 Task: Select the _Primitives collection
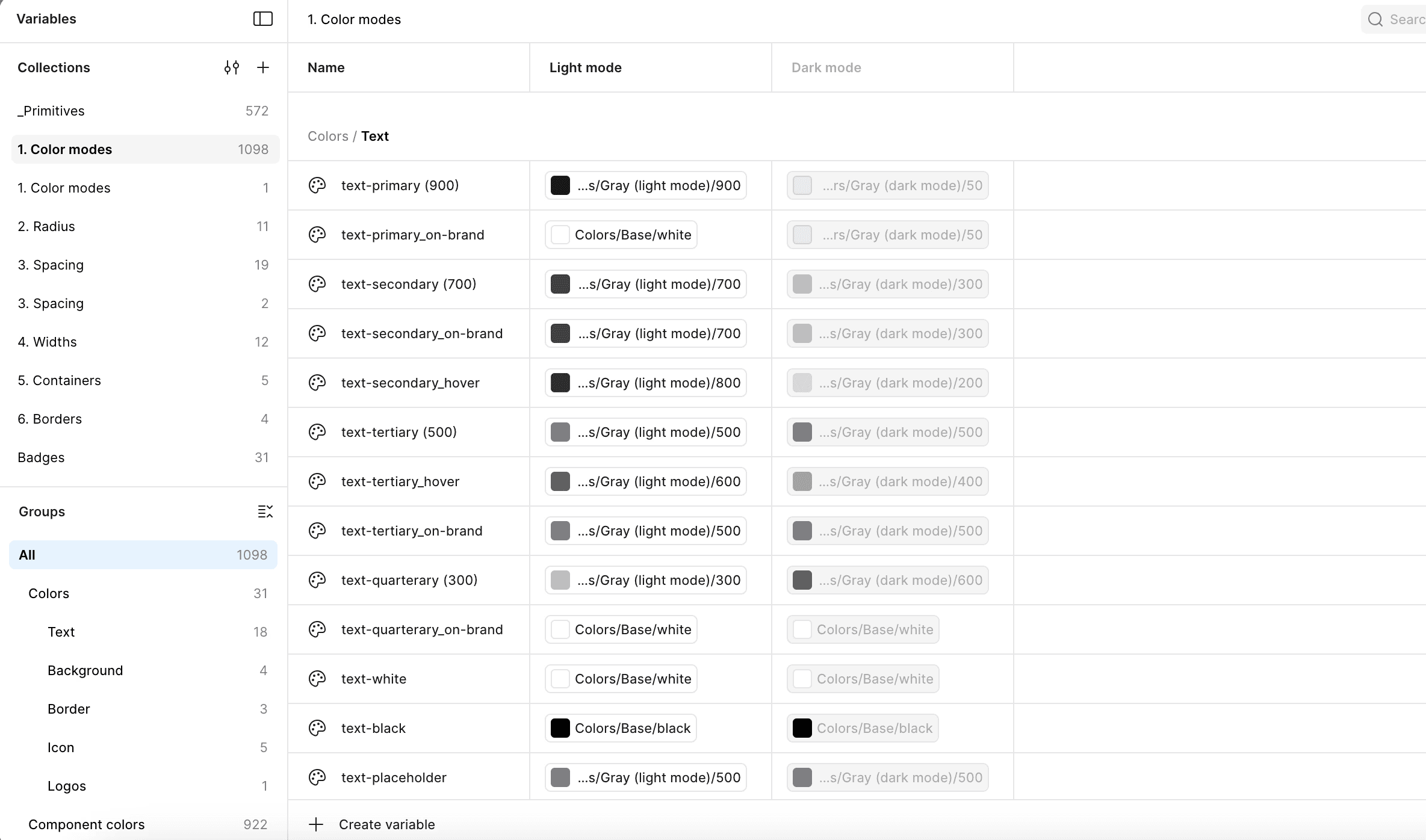point(51,111)
